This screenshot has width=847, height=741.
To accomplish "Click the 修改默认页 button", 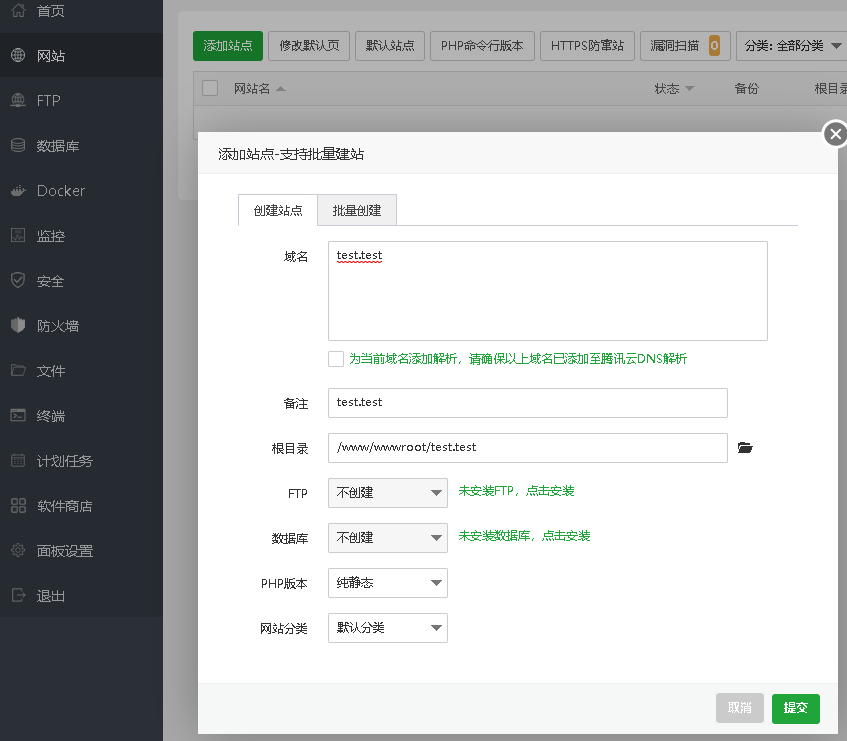I will click(x=309, y=46).
